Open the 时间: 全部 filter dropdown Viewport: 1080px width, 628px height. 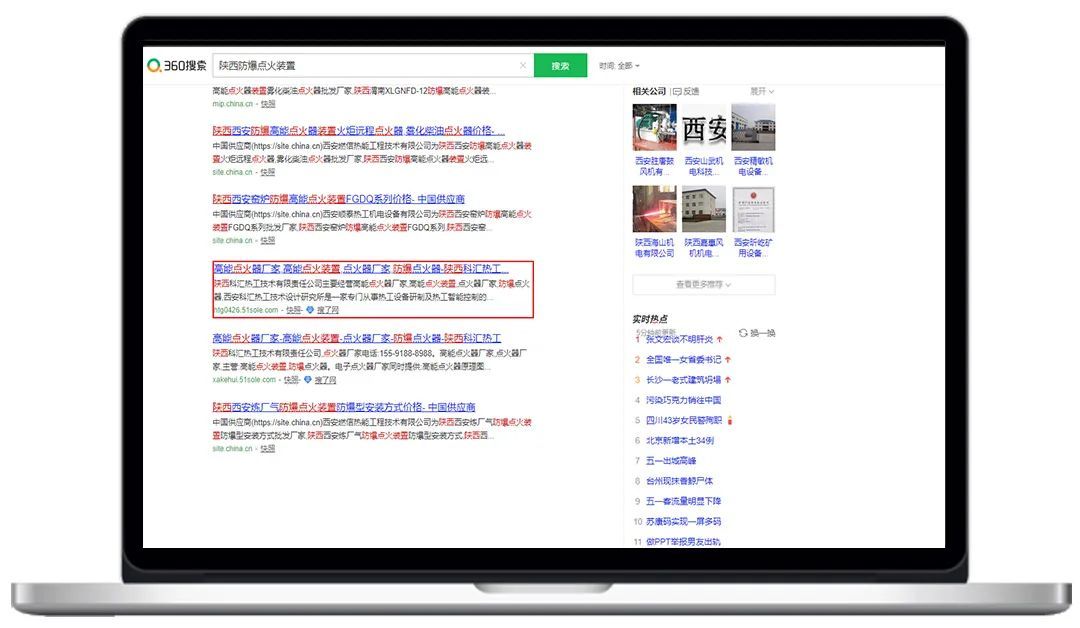619,66
